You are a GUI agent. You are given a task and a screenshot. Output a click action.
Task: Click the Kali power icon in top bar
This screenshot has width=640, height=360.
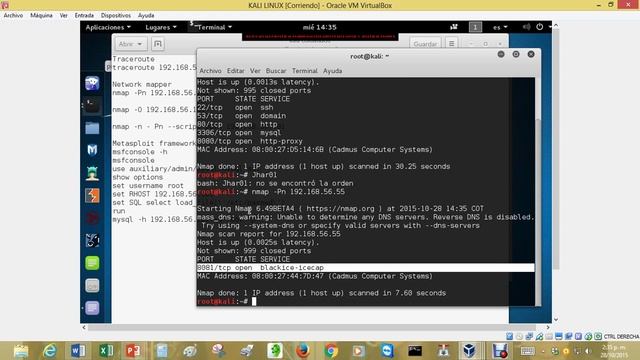540,27
